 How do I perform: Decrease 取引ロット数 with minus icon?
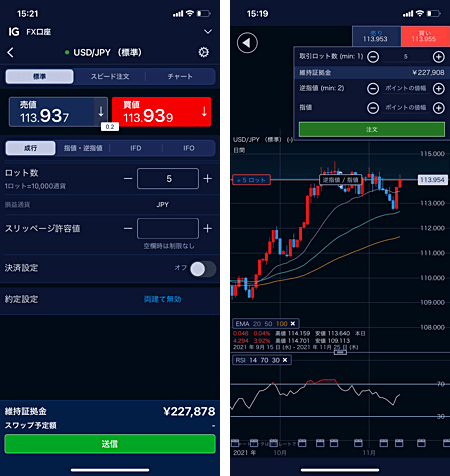tap(373, 57)
